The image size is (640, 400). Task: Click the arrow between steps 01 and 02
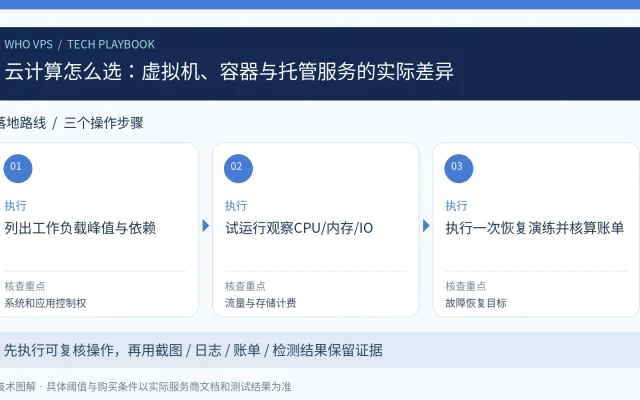(x=206, y=226)
